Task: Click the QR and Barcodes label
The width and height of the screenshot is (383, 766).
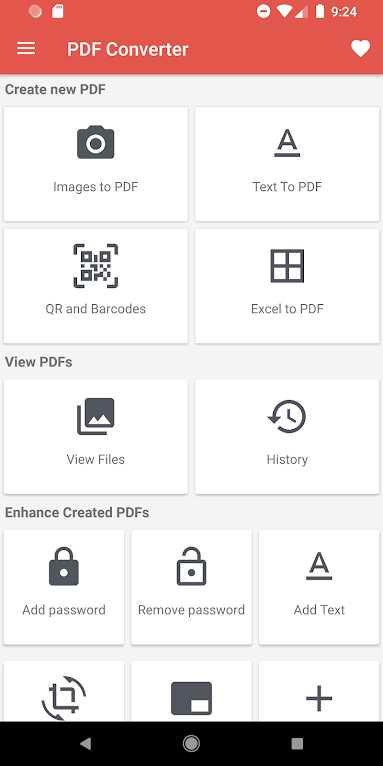Action: (x=96, y=309)
